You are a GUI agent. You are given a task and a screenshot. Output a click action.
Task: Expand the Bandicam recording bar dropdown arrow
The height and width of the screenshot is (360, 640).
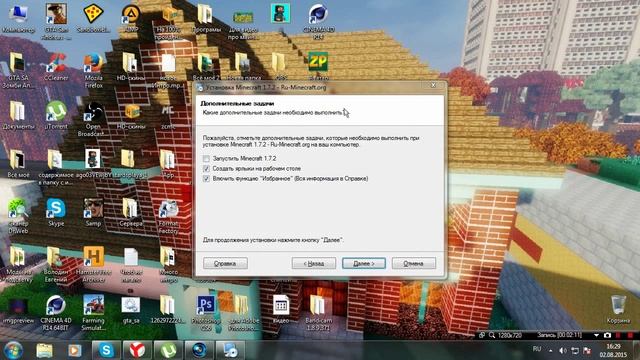tap(596, 335)
